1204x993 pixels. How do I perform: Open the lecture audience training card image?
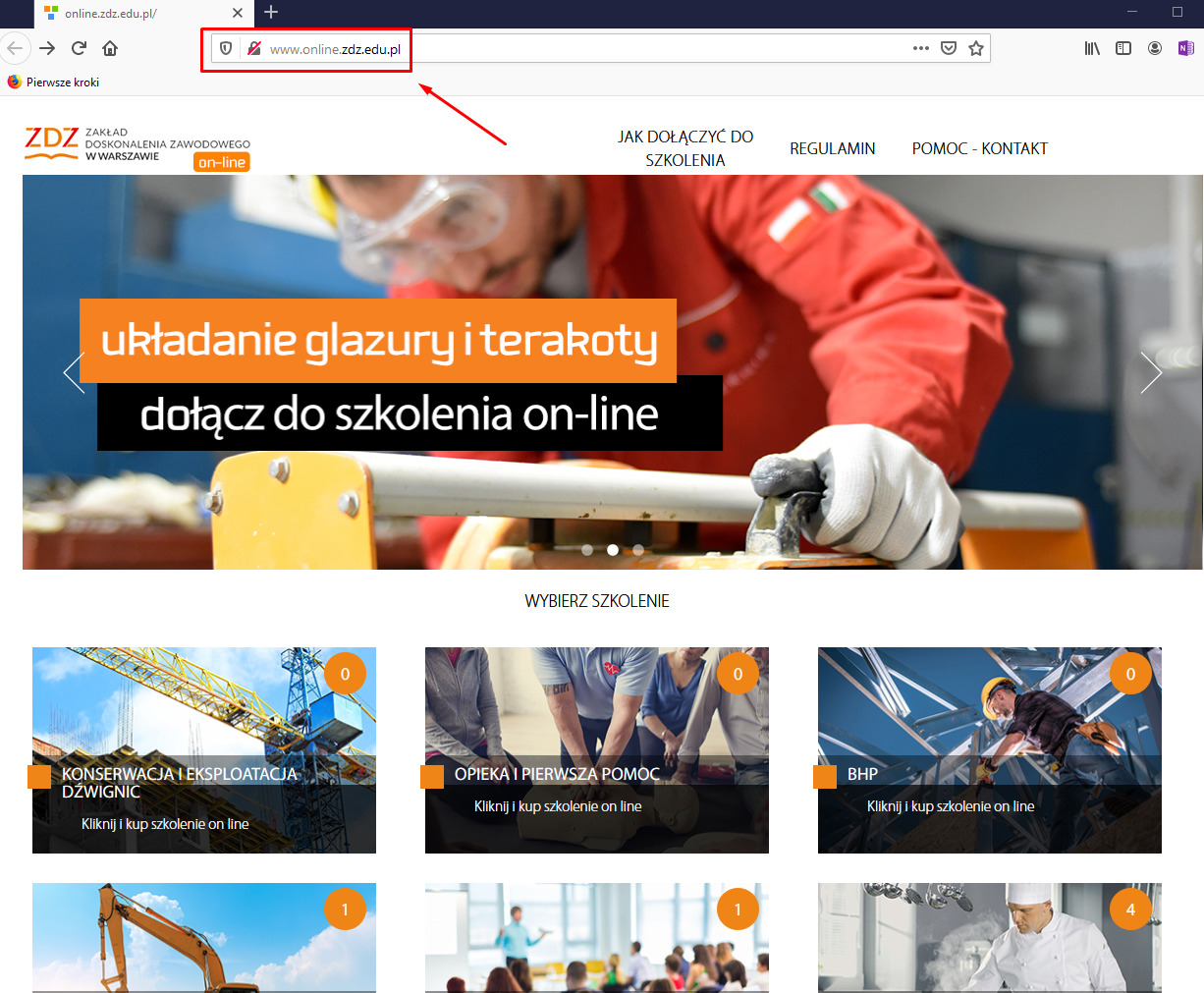point(597,938)
